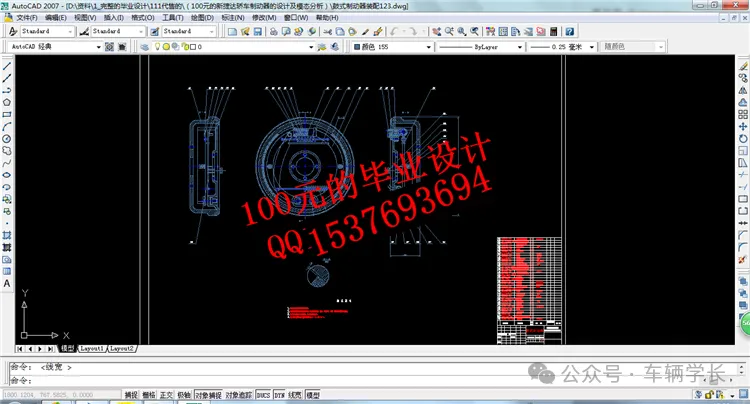Viewport: 750px width, 404px height.
Task: Open the ByLayer linetype dropdown
Action: [x=519, y=47]
